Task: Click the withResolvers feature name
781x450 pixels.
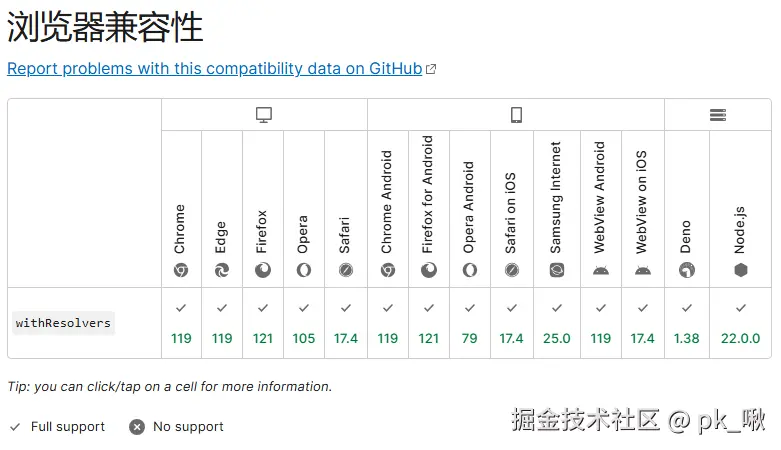Action: [x=63, y=323]
